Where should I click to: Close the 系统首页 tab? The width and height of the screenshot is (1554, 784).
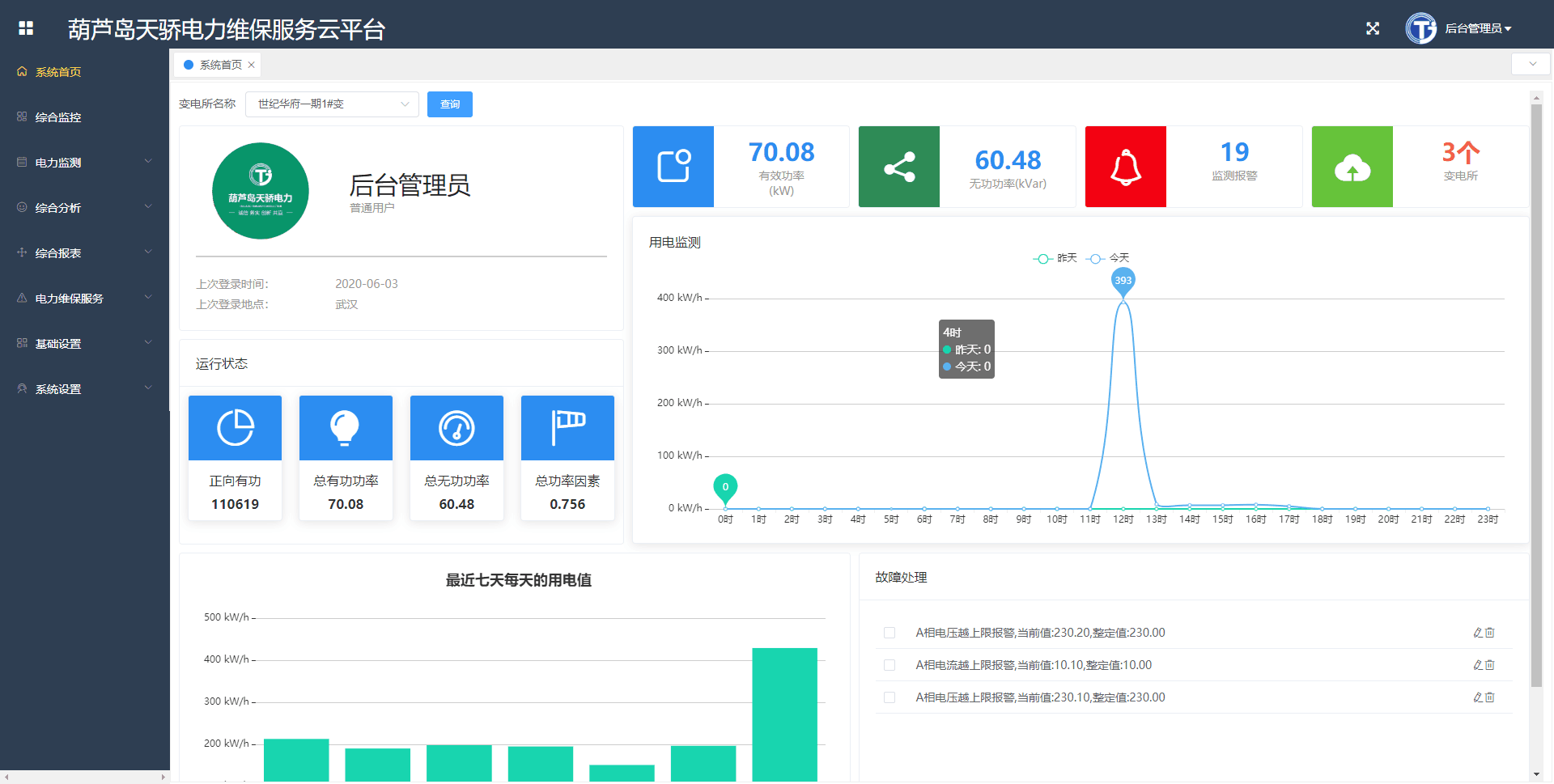[x=252, y=65]
